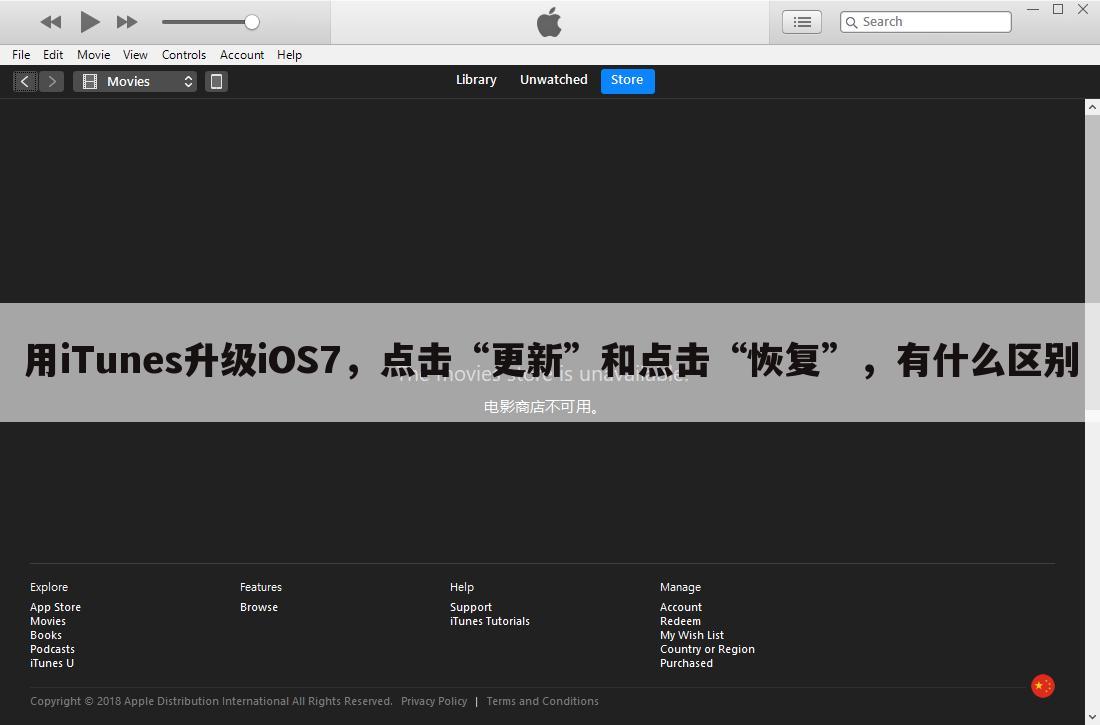Open the File menu

tap(21, 55)
